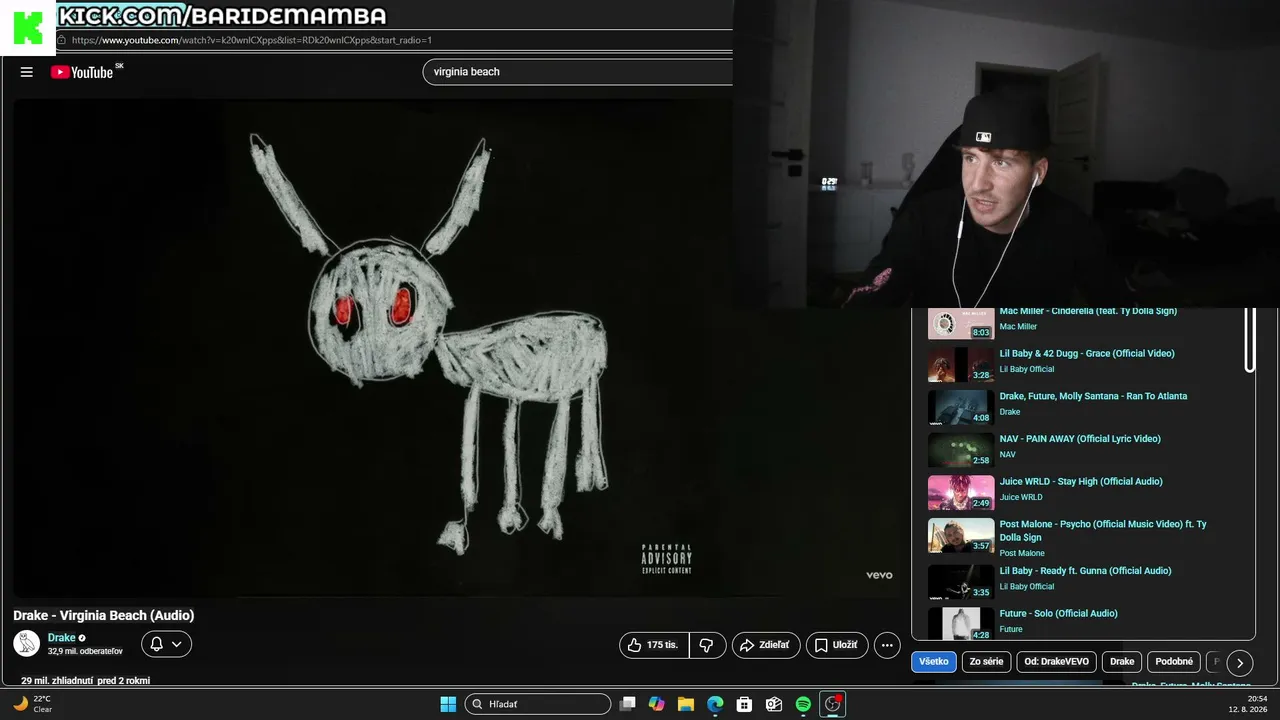Play Drake, Future, Molly Santana - Ran To Atlanta

[x=1094, y=396]
